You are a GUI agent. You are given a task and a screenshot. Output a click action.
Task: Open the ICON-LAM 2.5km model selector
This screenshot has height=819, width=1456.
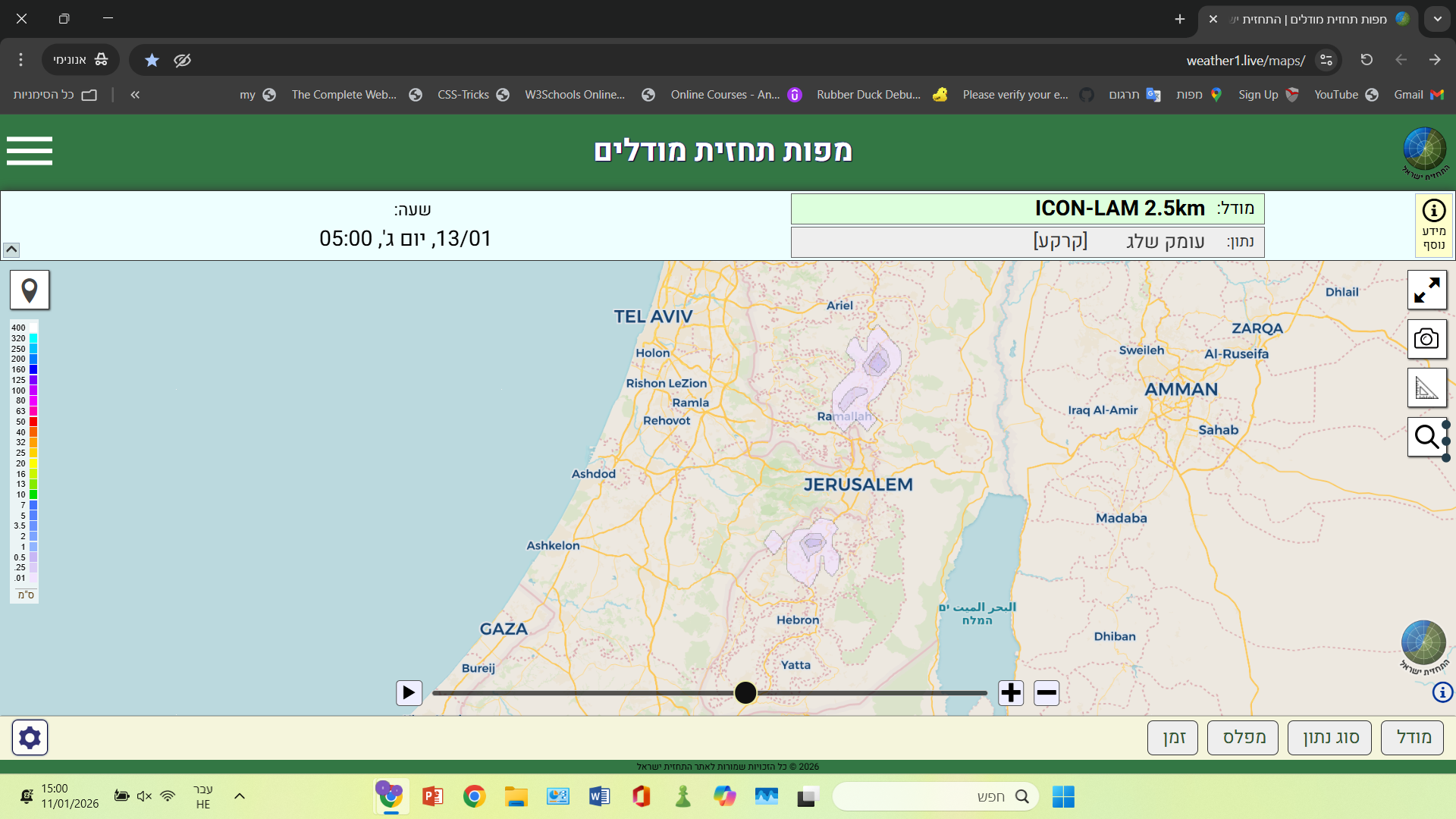(1026, 208)
